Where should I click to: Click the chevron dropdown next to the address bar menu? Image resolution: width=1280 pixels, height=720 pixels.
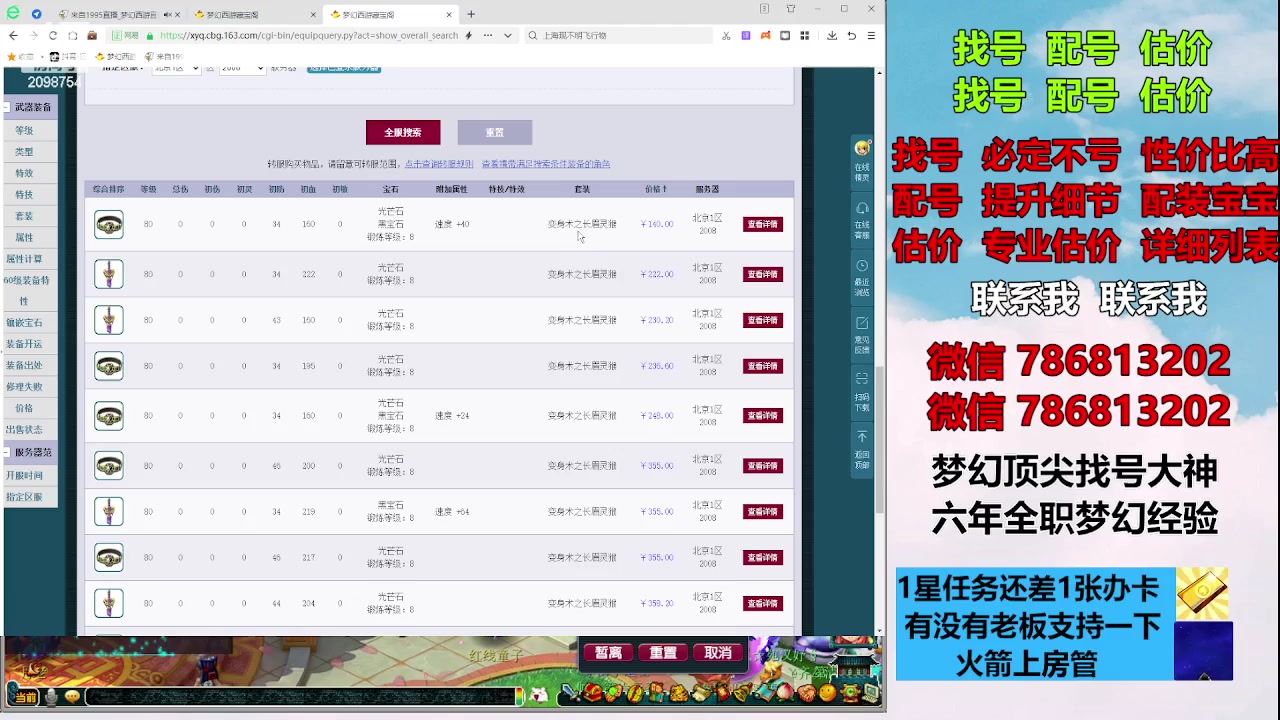coord(507,35)
